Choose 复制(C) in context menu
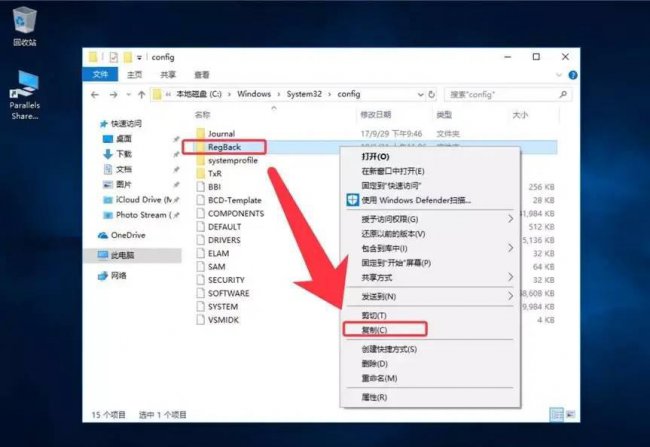 click(x=430, y=330)
